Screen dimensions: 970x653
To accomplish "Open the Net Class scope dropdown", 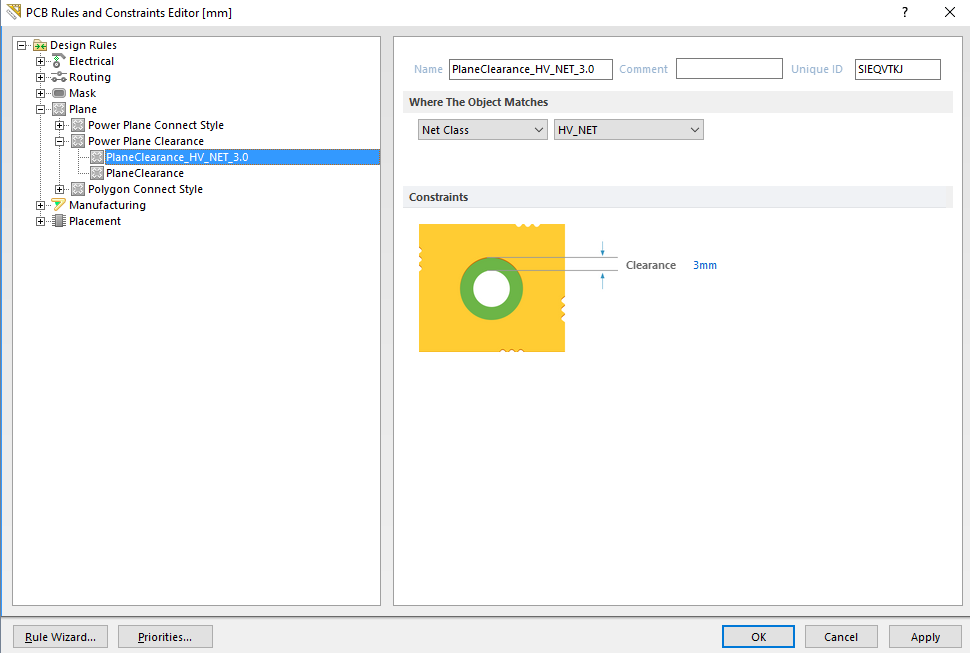I will [482, 130].
